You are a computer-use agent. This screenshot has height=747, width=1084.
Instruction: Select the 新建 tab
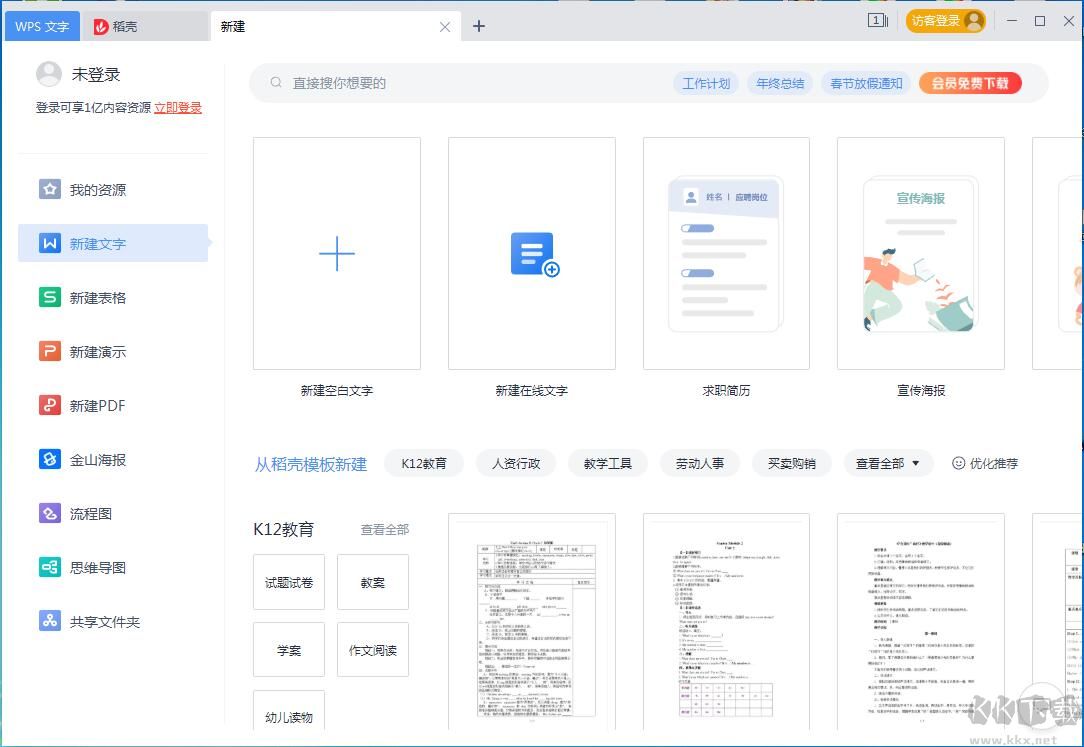[x=233, y=27]
